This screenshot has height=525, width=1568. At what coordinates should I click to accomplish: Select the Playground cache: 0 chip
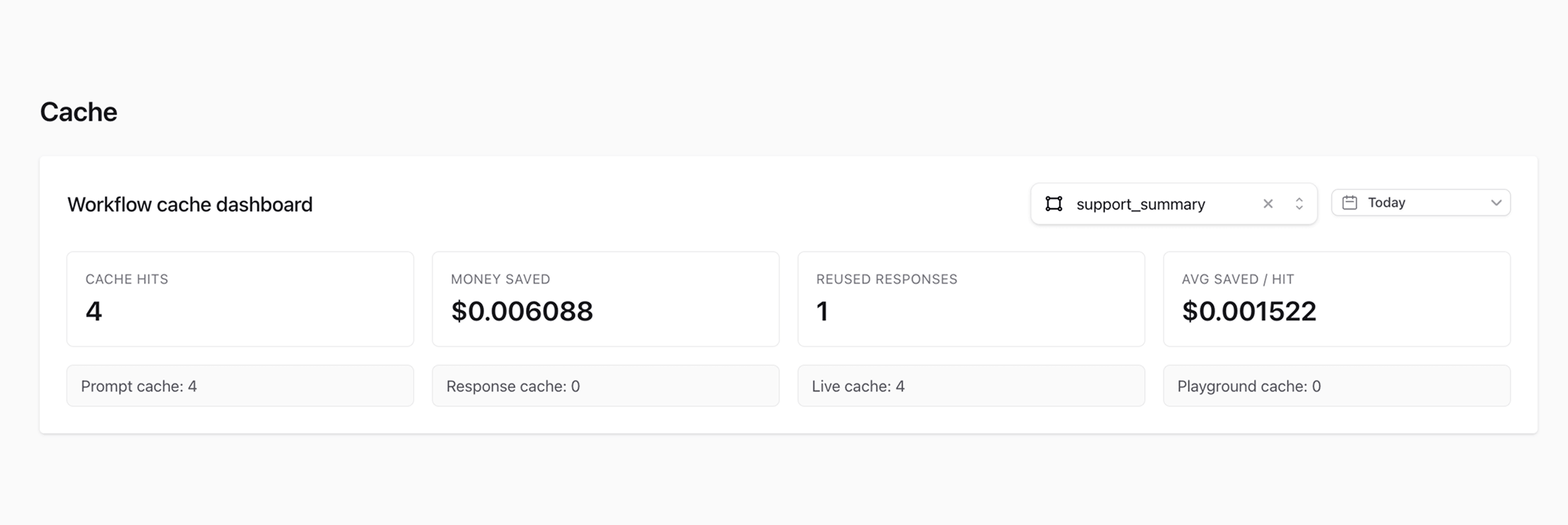pyautogui.click(x=1336, y=386)
